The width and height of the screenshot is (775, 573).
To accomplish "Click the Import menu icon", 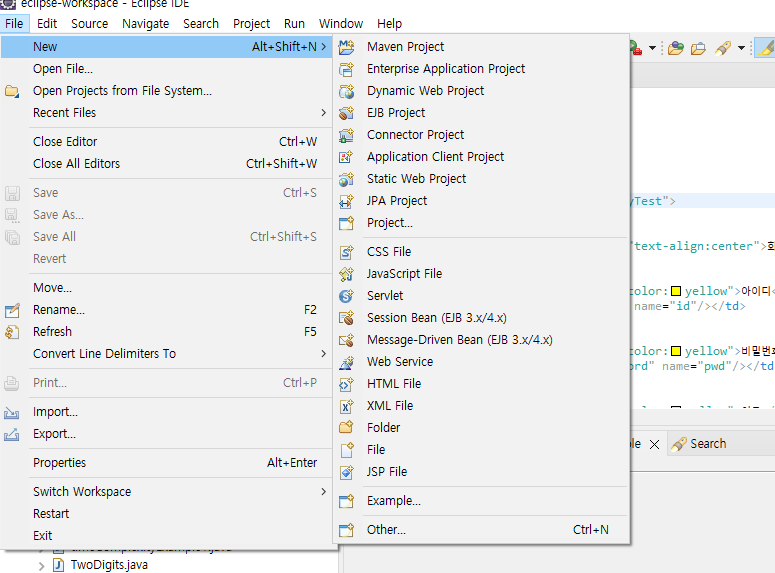I will (12, 412).
